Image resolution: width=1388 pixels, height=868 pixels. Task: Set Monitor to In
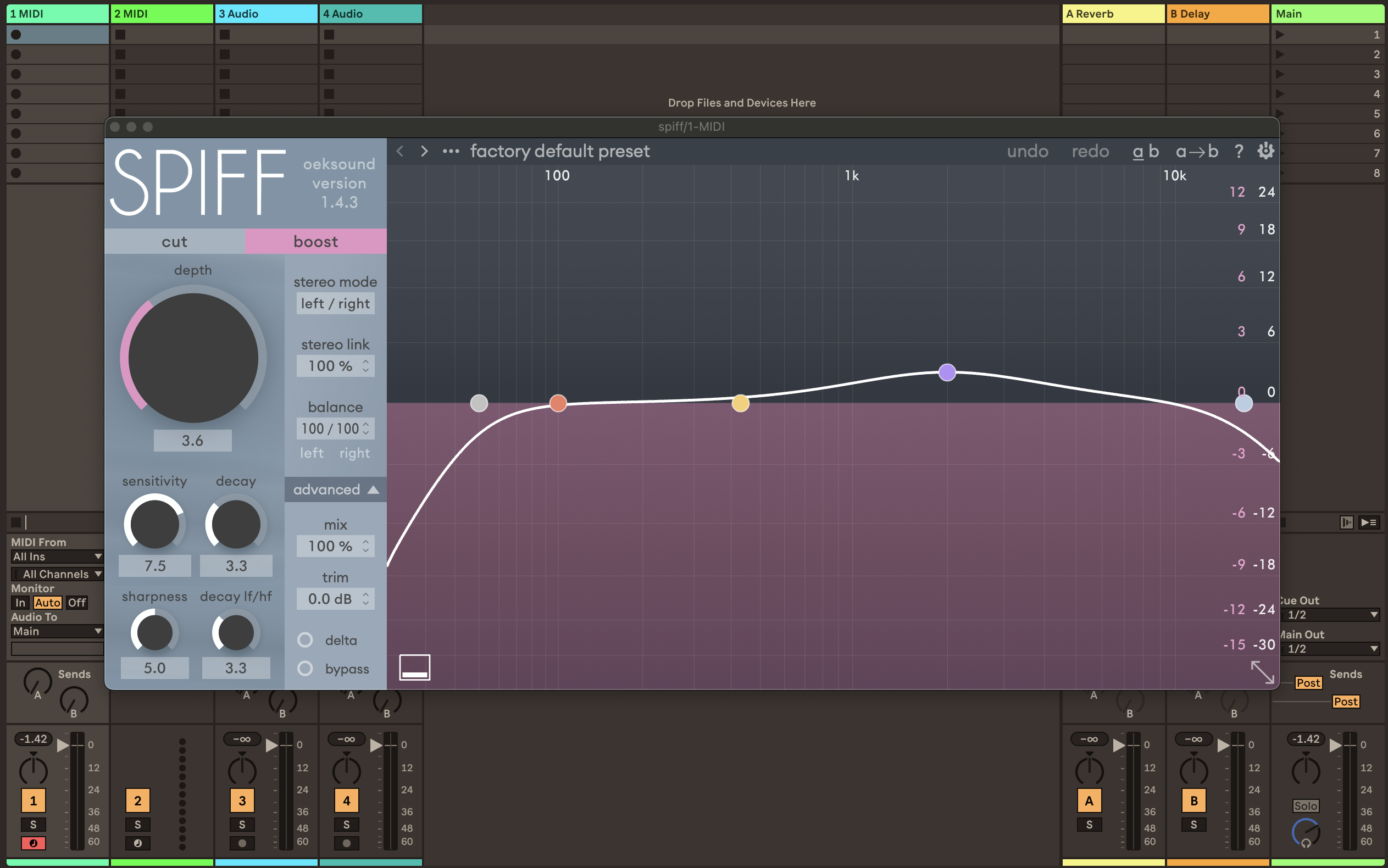[x=20, y=602]
